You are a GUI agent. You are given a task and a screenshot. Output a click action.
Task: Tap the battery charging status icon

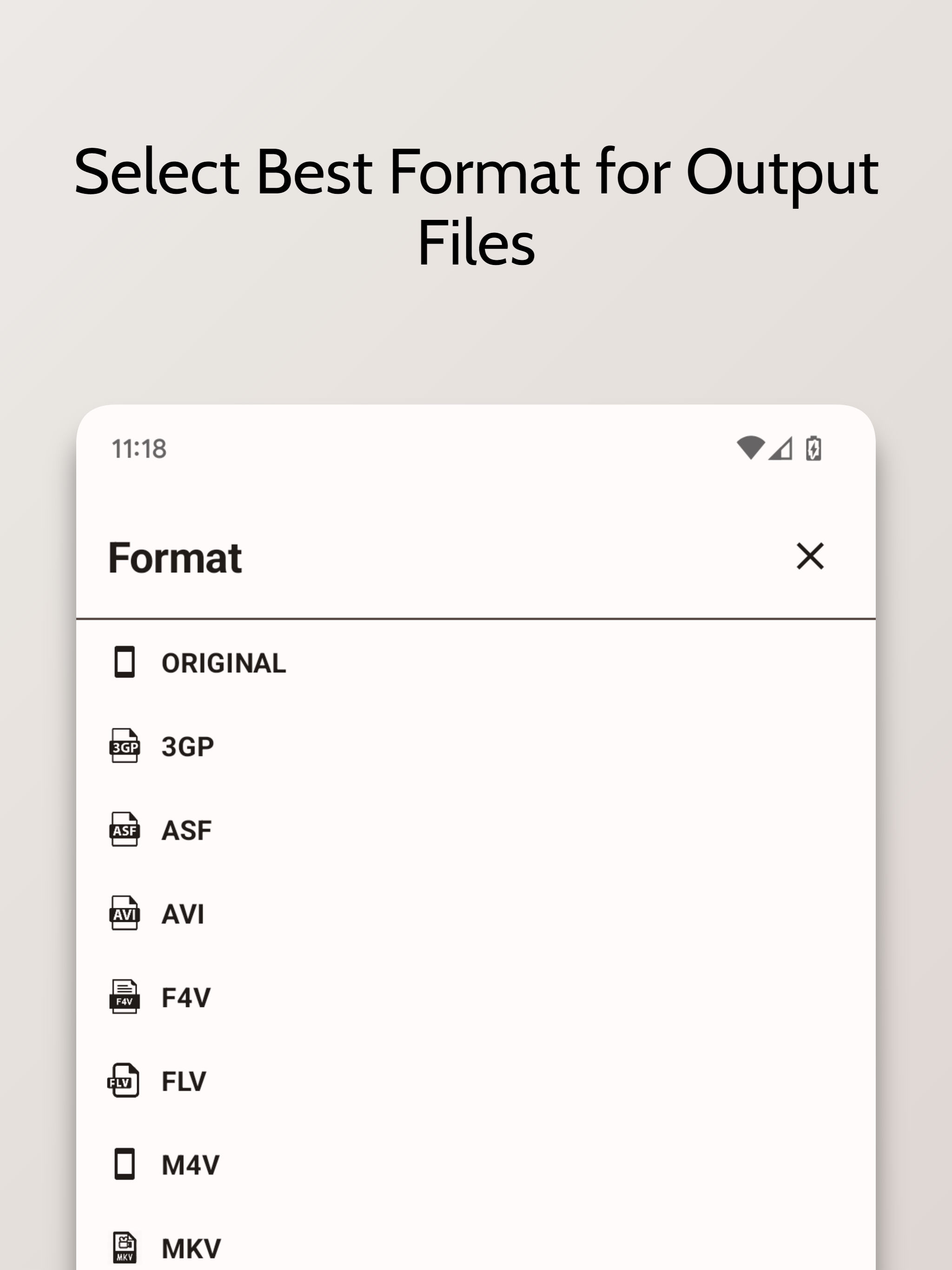(813, 449)
